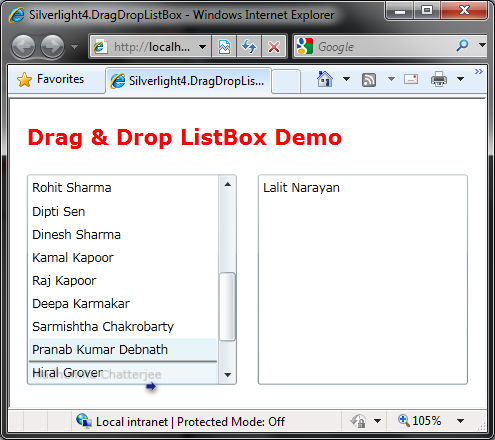
Task: Toggle the Compatibility View icon
Action: [x=224, y=47]
